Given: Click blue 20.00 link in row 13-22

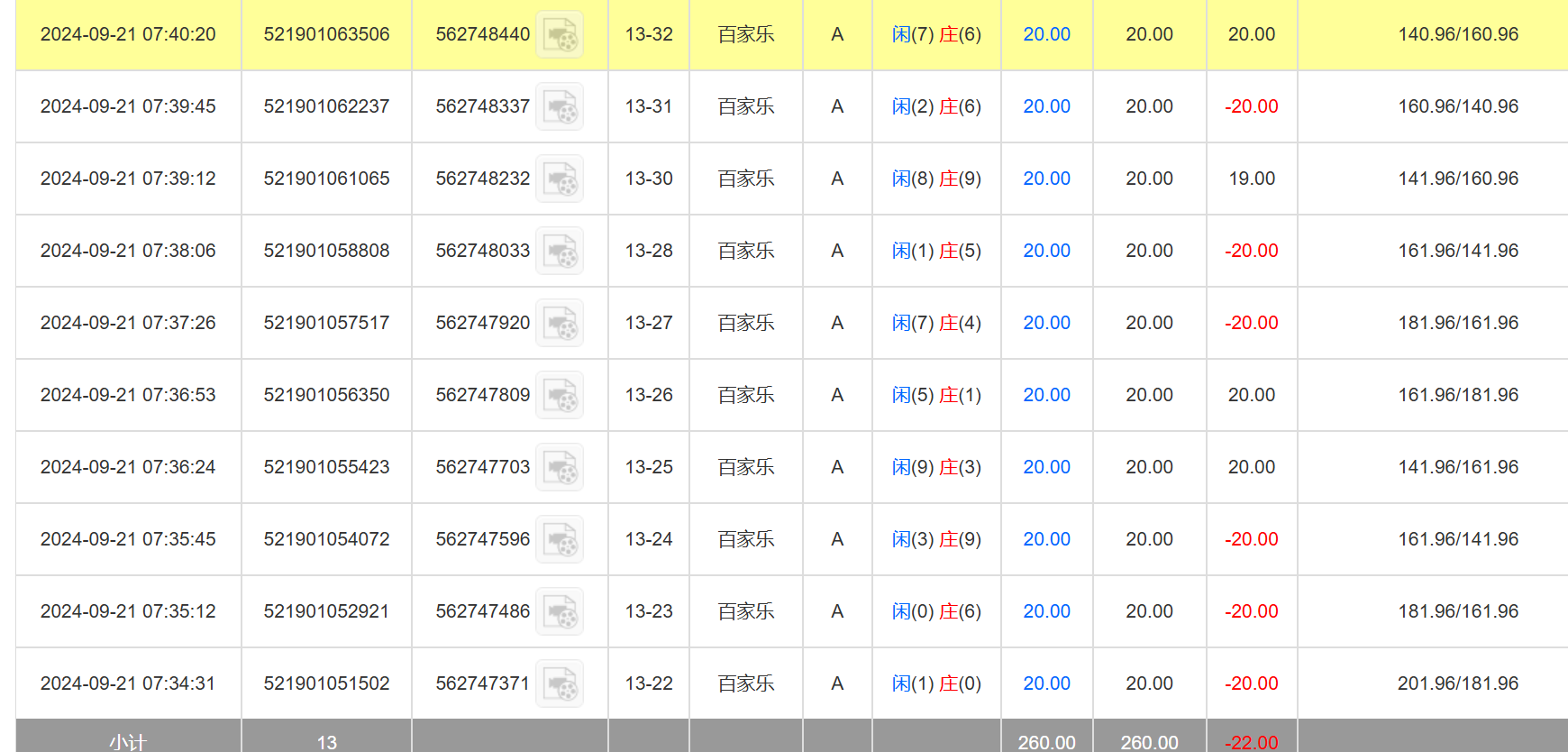Looking at the screenshot, I should click(x=1046, y=683).
